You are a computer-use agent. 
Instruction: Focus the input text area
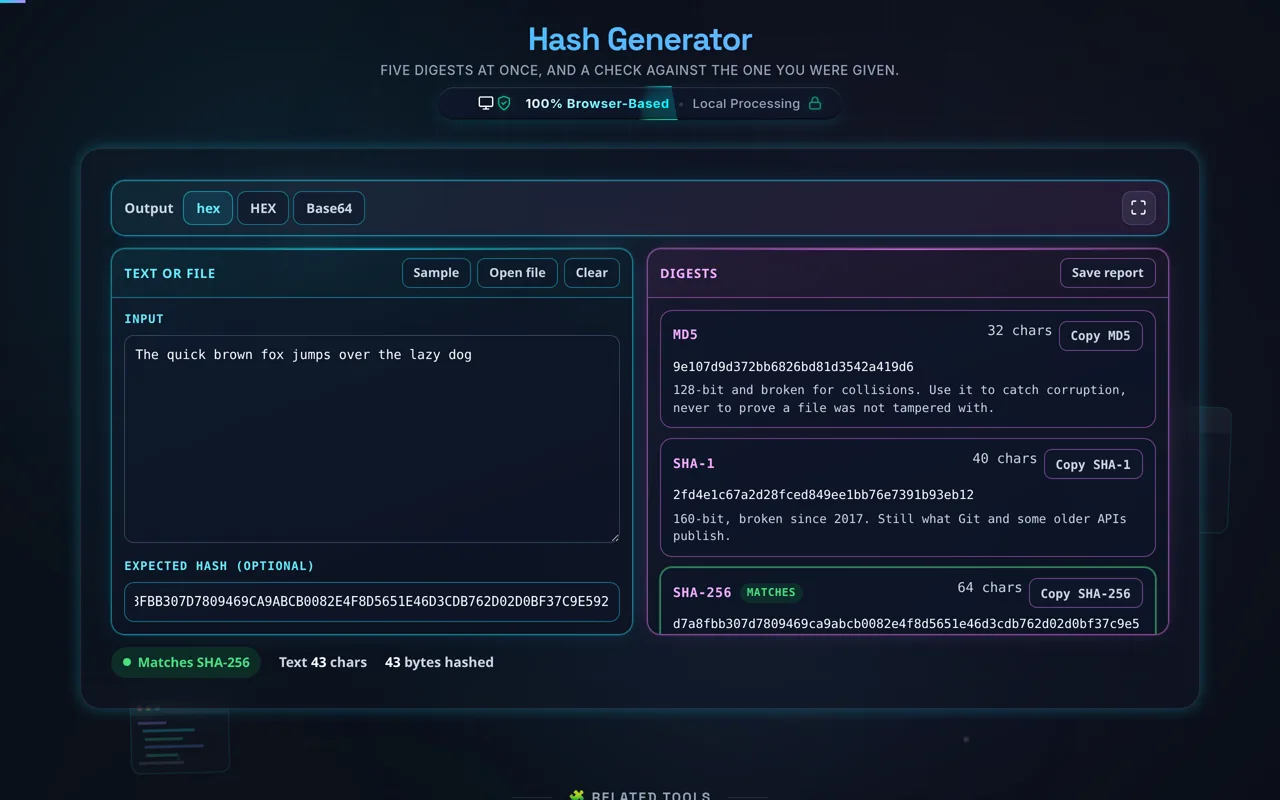(x=372, y=439)
